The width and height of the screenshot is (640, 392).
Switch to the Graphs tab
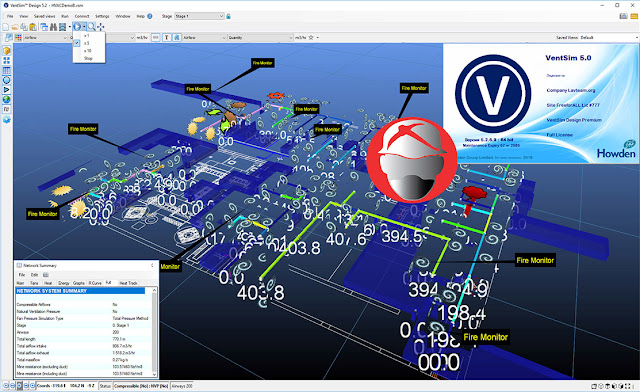pos(79,283)
